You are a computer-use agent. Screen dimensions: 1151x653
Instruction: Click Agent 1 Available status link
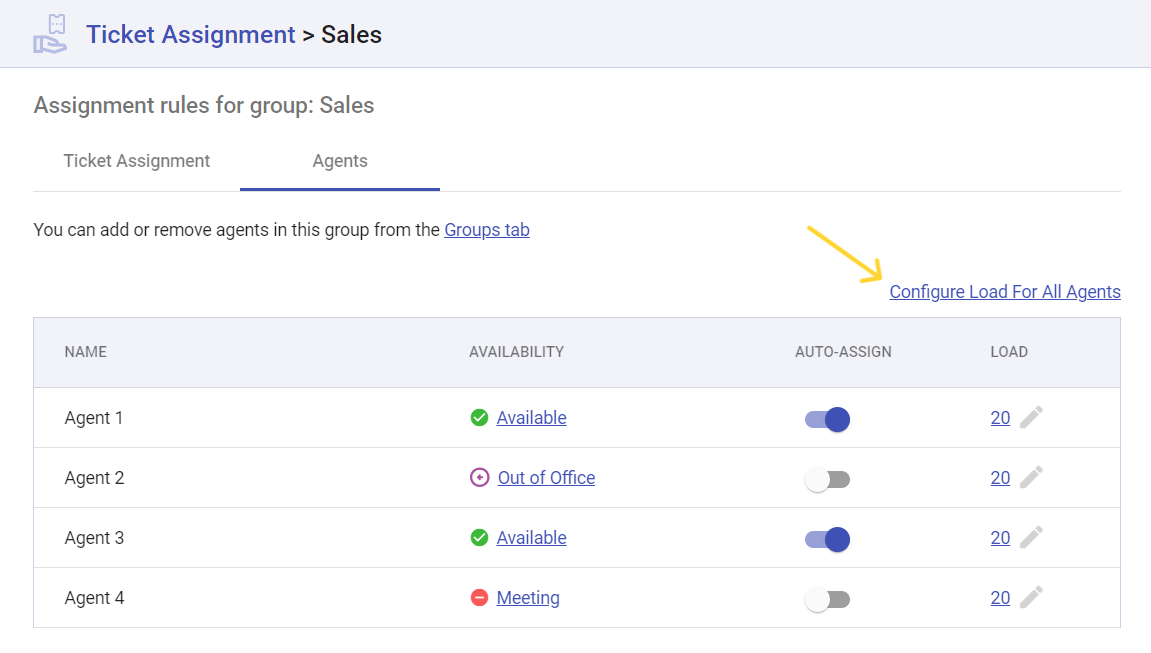point(531,417)
